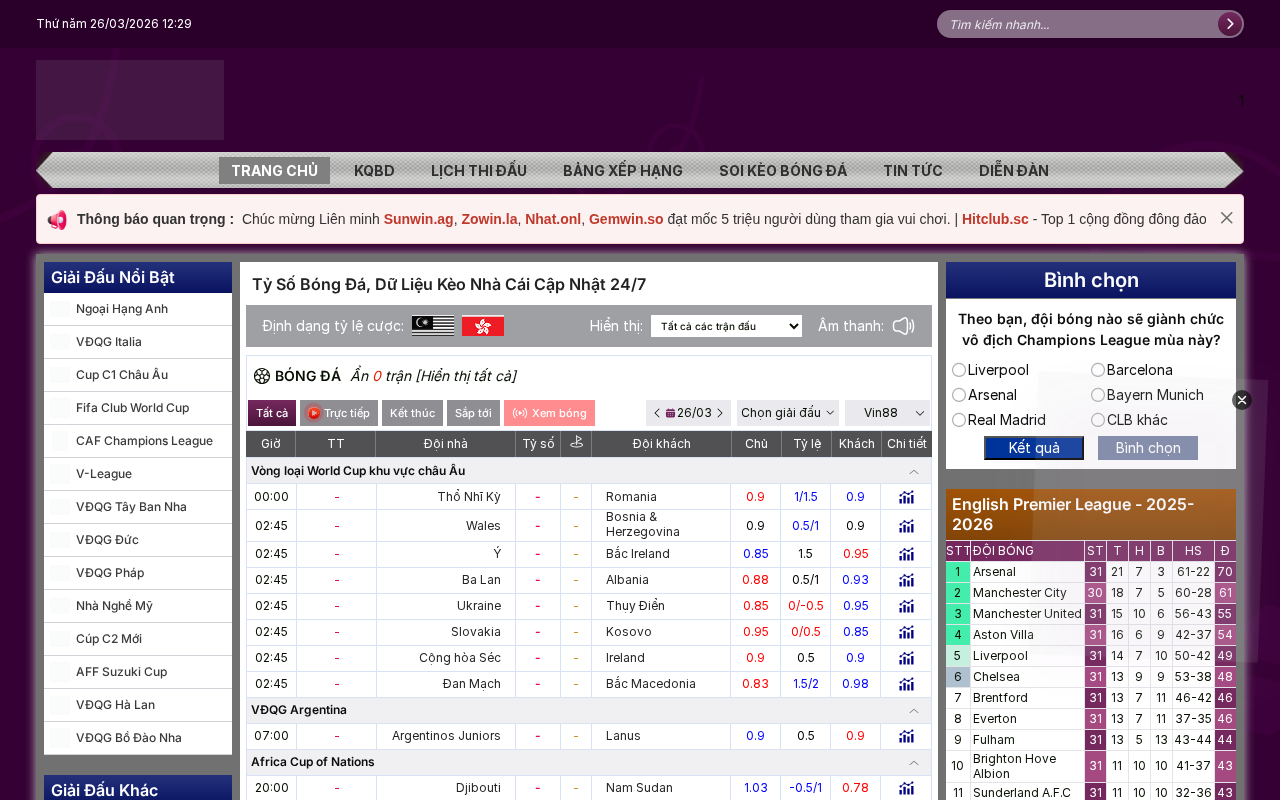Image resolution: width=1280 pixels, height=800 pixels.
Task: Click the quick search arrow button
Action: pyautogui.click(x=1229, y=24)
